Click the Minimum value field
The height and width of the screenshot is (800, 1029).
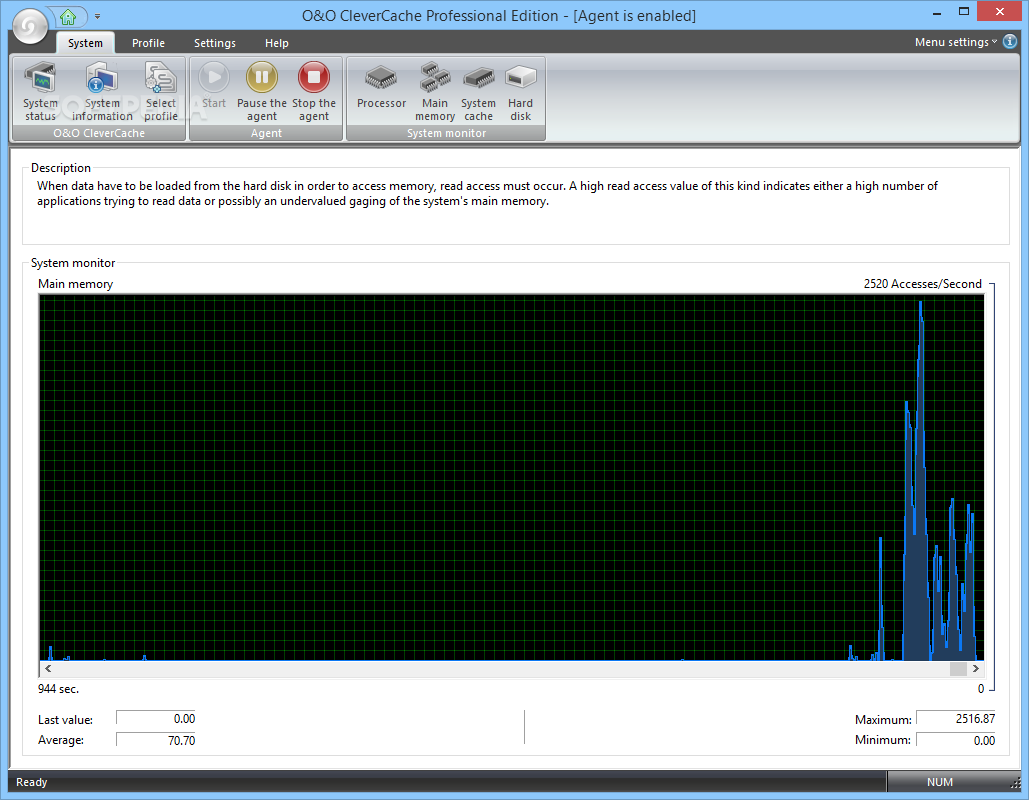tap(956, 740)
